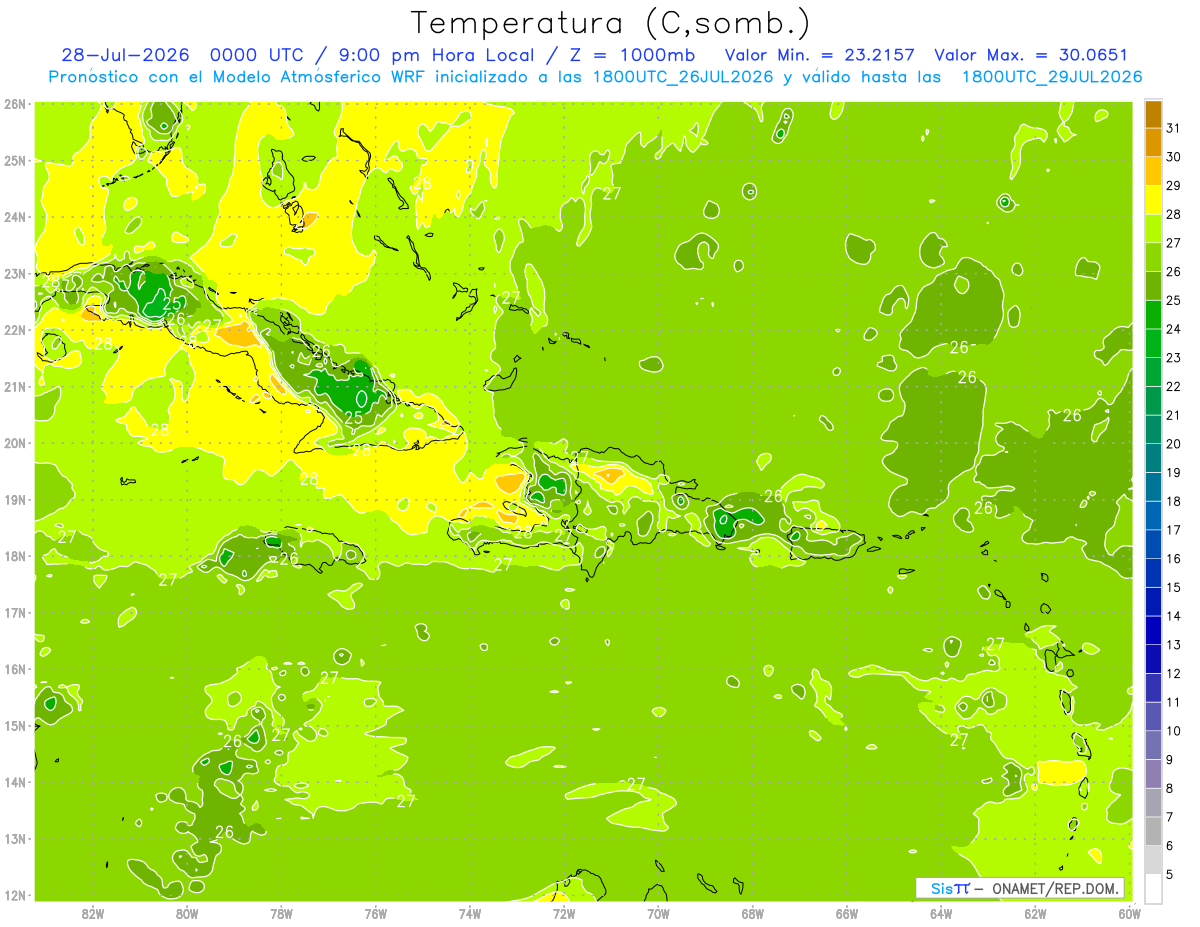
Task: Click the white swatch below 5 on color scale
Action: (x=1153, y=888)
